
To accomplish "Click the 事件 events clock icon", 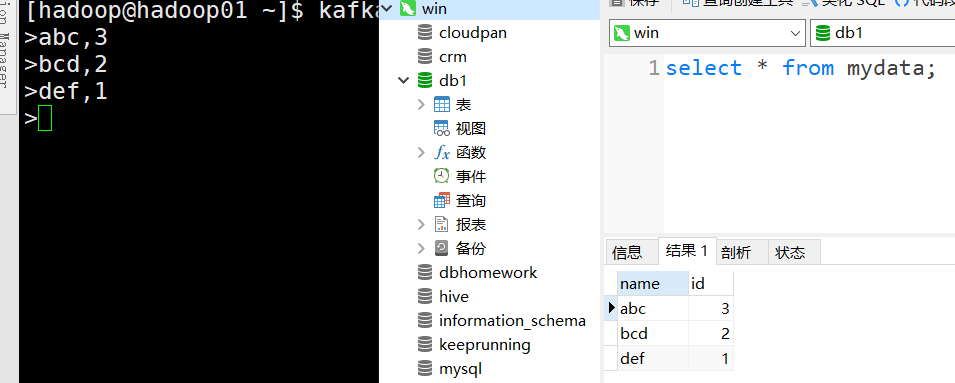I will pos(442,176).
